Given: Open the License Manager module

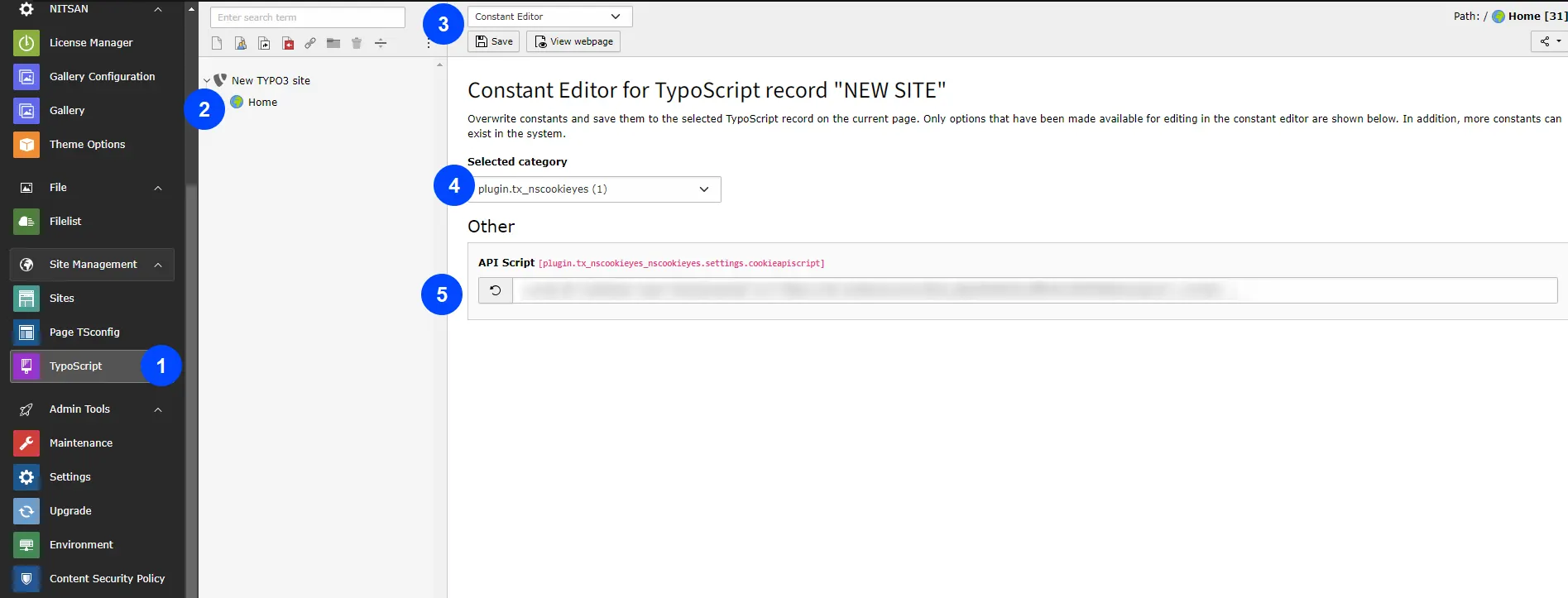Looking at the screenshot, I should click(92, 43).
